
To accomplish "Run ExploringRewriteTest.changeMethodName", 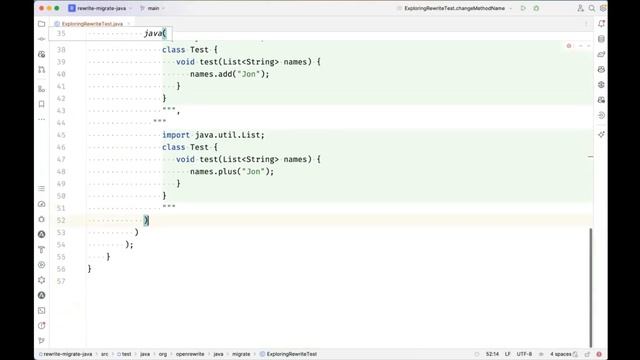I will coord(523,8).
